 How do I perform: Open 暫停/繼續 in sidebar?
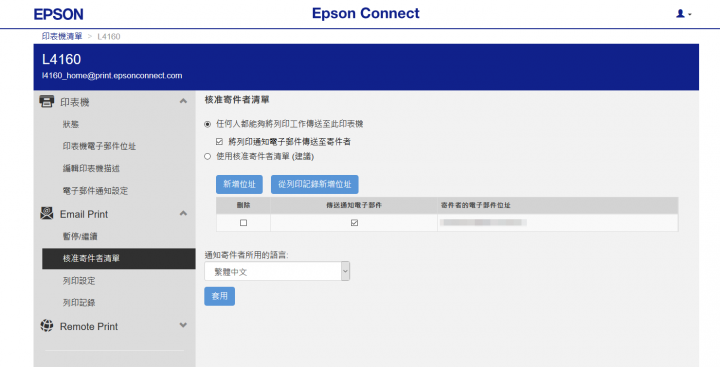coord(80,236)
